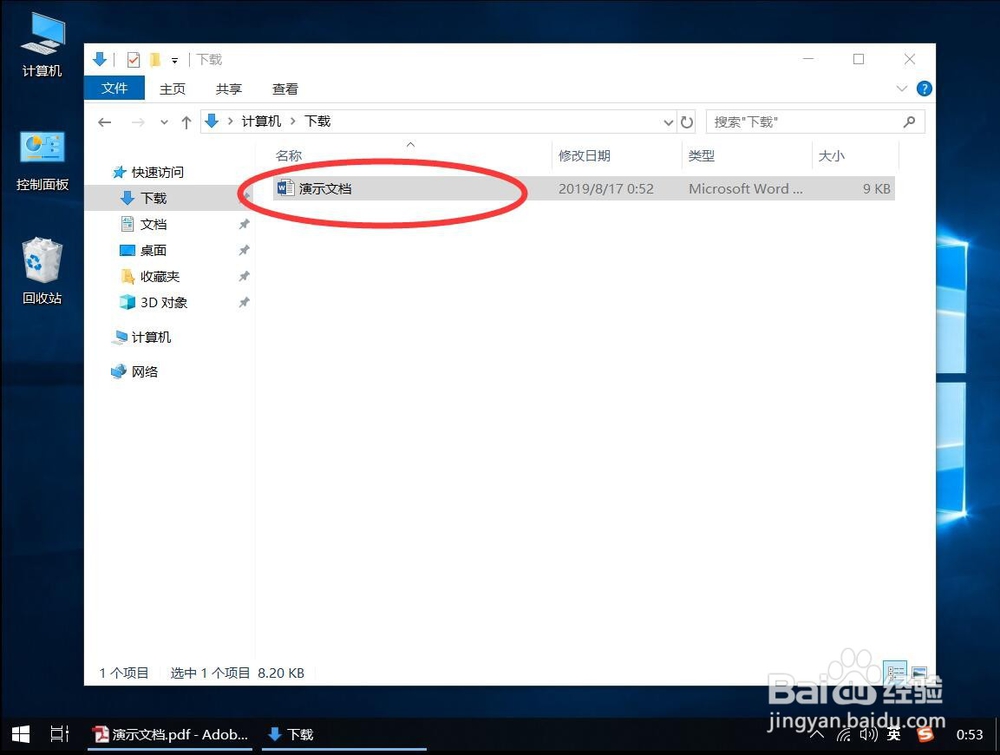Open the recent locations dropdown beside the forward arrow
The image size is (1000, 755).
pyautogui.click(x=163, y=121)
